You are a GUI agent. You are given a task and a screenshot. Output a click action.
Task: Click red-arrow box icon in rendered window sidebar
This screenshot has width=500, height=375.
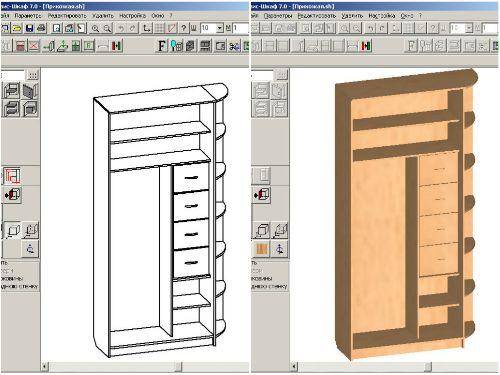[261, 195]
